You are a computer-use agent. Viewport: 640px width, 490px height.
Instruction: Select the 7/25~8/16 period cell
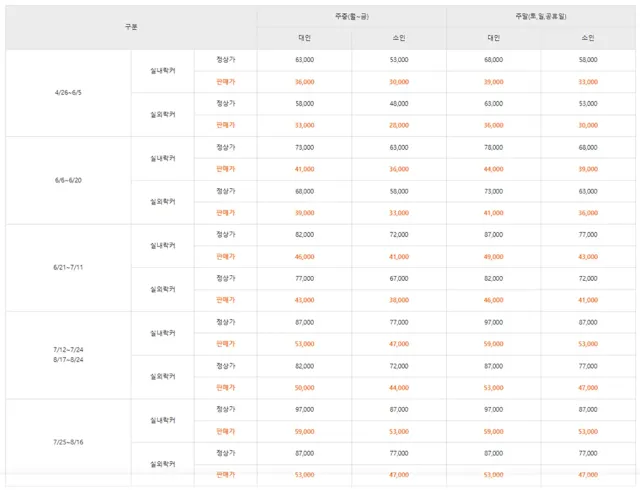(x=68, y=442)
